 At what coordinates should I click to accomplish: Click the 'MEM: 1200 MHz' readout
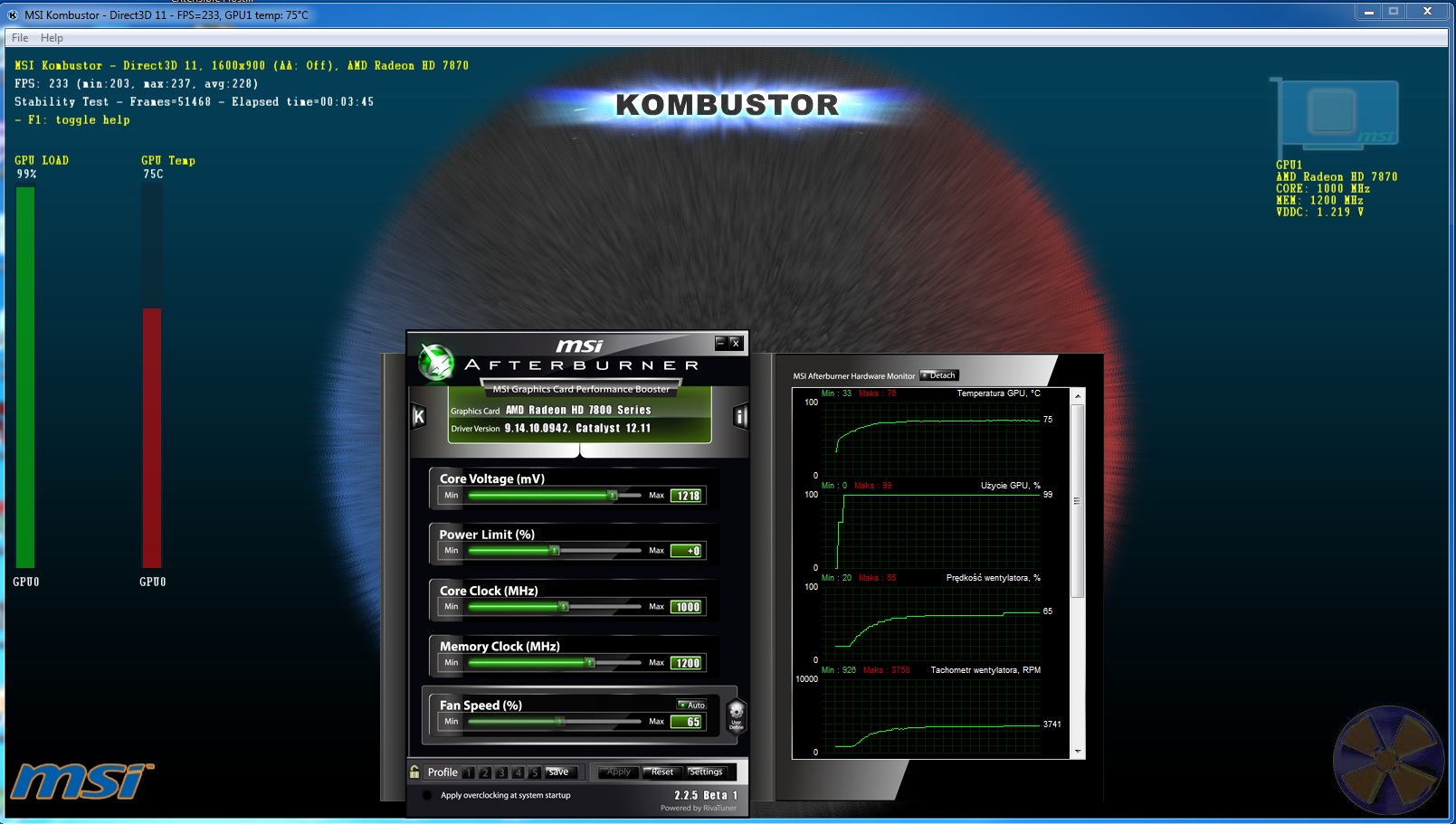(1319, 200)
